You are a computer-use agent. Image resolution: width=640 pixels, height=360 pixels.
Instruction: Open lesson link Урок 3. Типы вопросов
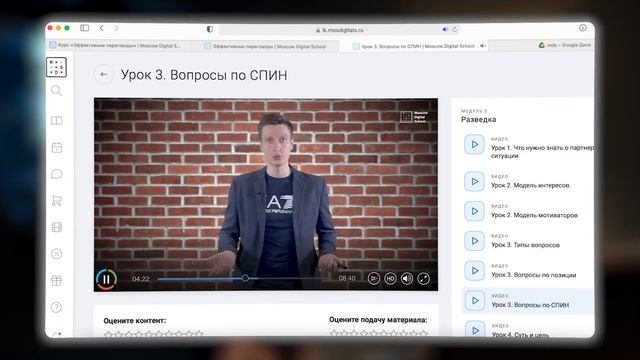coord(525,245)
